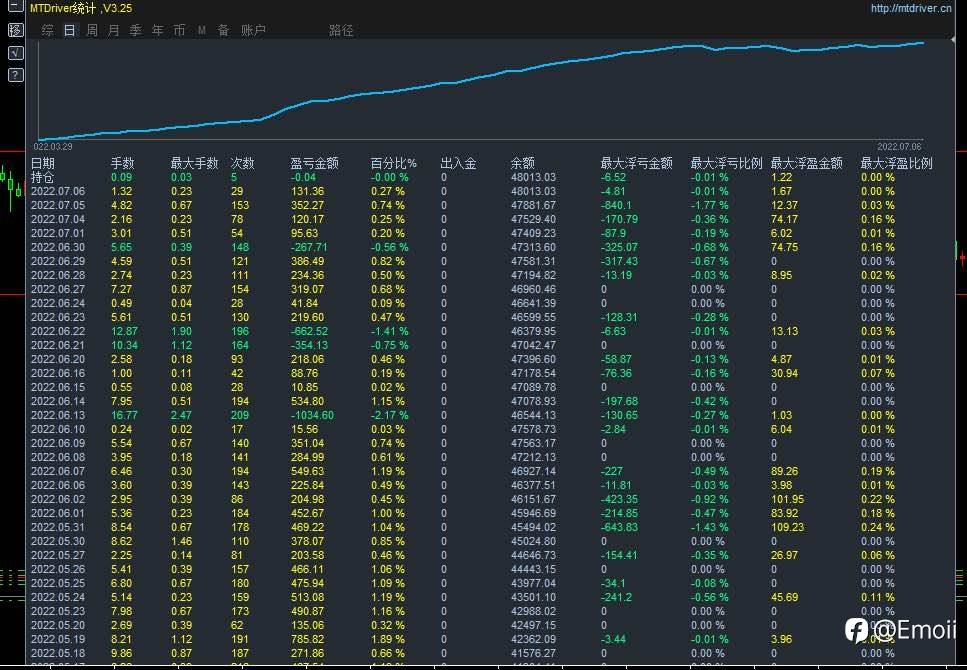Click the 最大手数 column header

click(194, 163)
